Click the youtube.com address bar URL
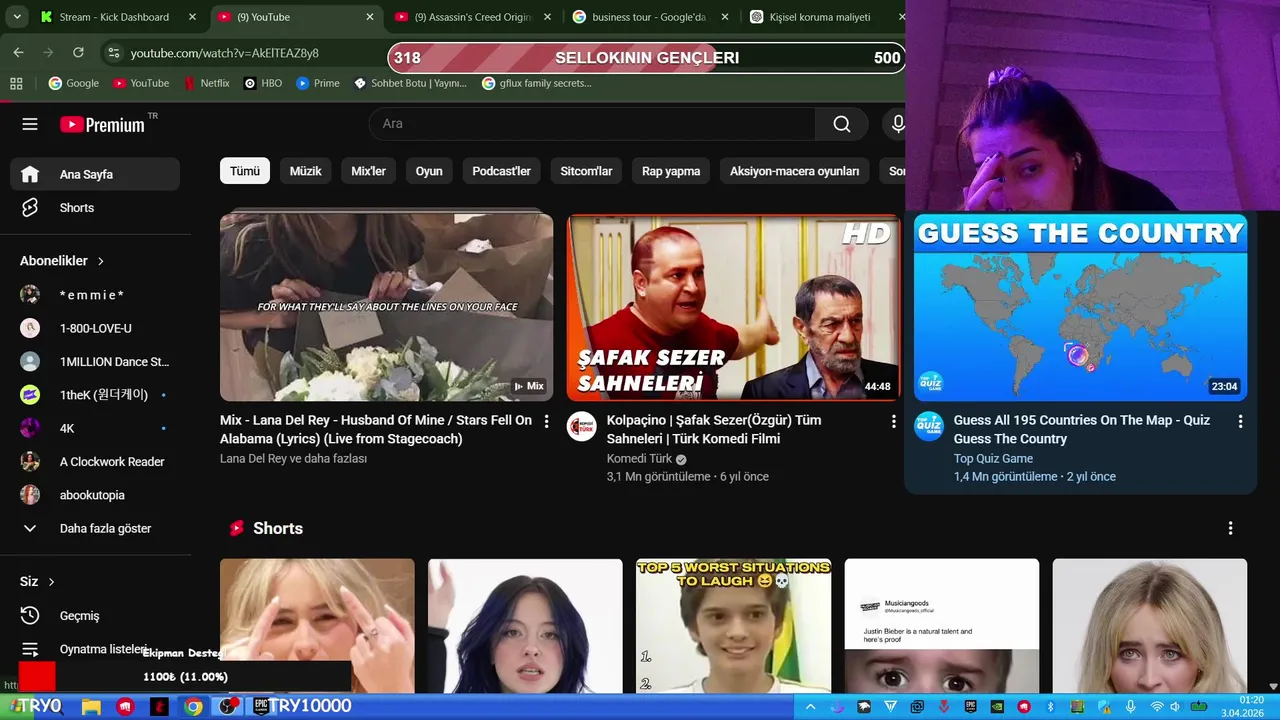Image resolution: width=1280 pixels, height=720 pixels. [225, 53]
